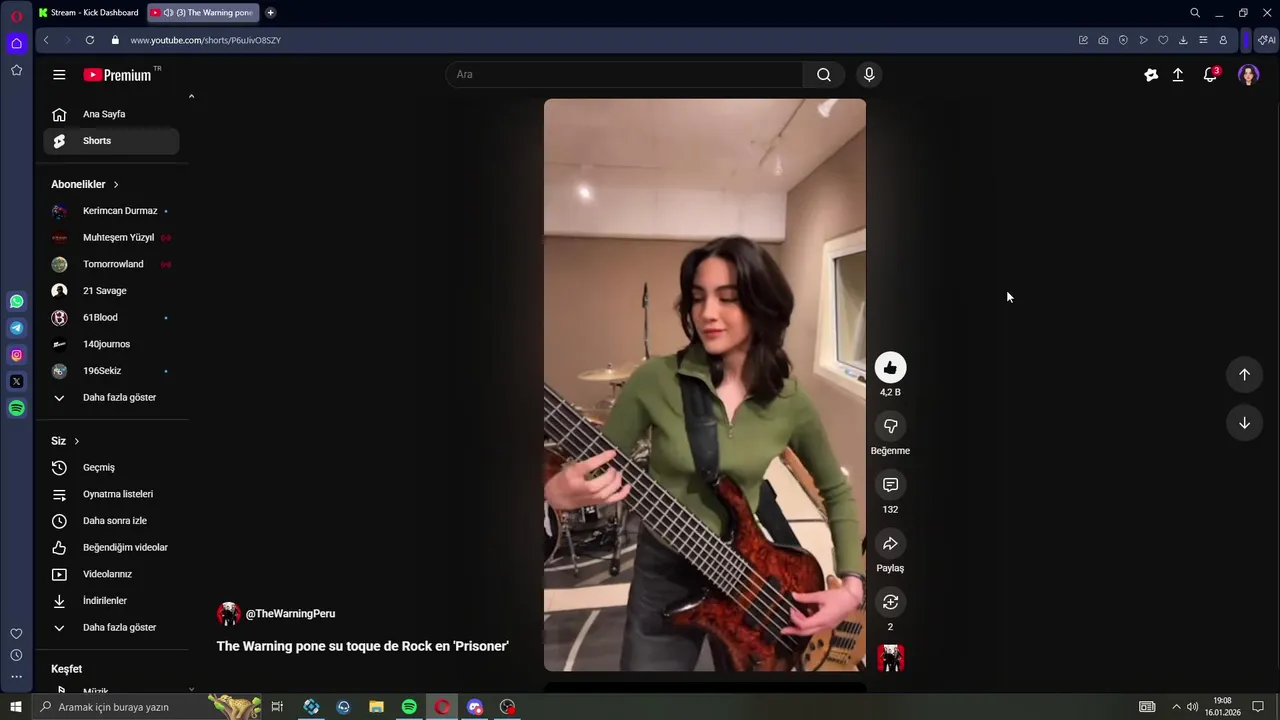The width and height of the screenshot is (1280, 720).
Task: Open İndirilenler page
Action: click(x=111, y=601)
